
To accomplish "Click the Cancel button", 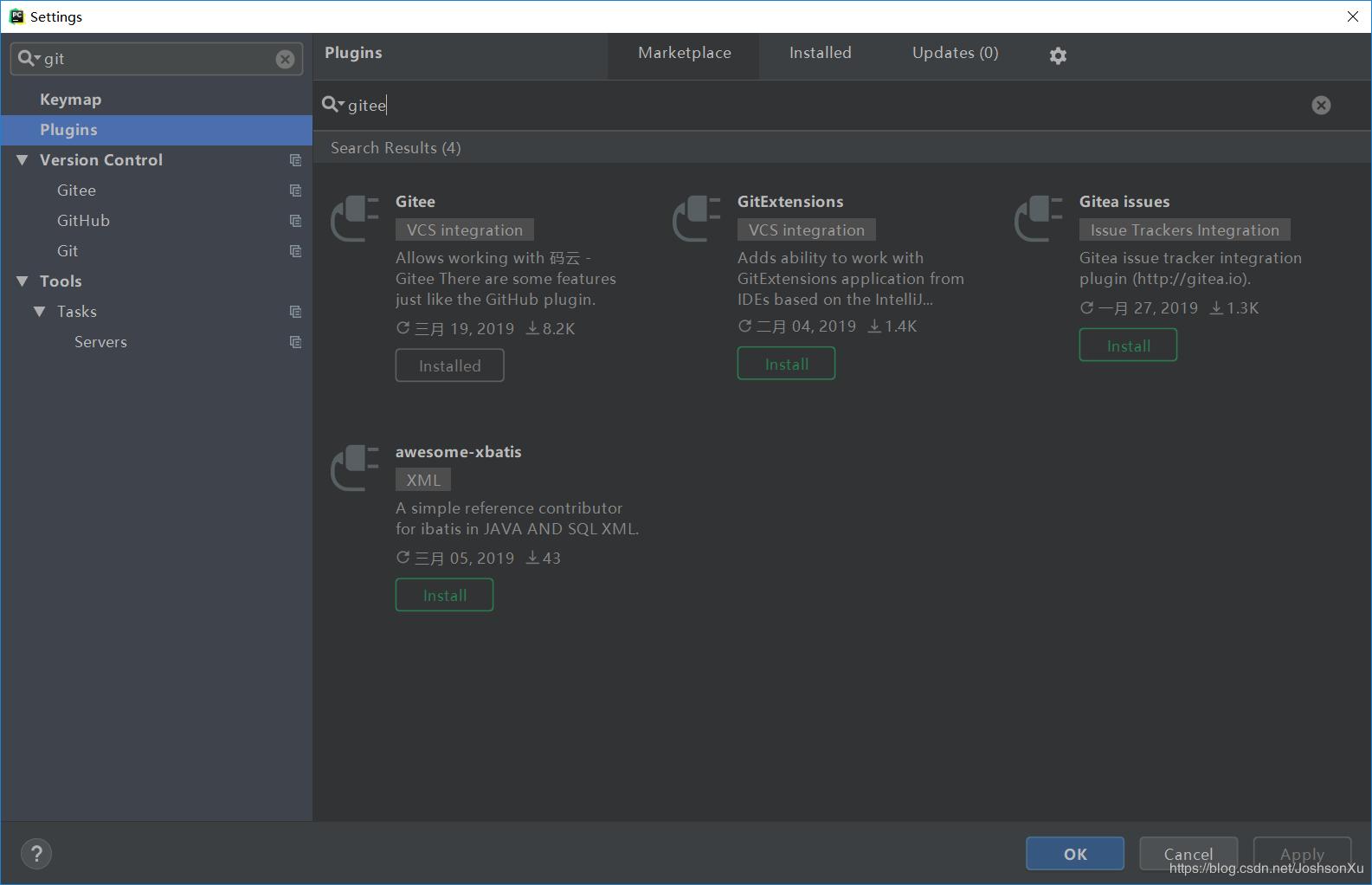I will coord(1188,854).
